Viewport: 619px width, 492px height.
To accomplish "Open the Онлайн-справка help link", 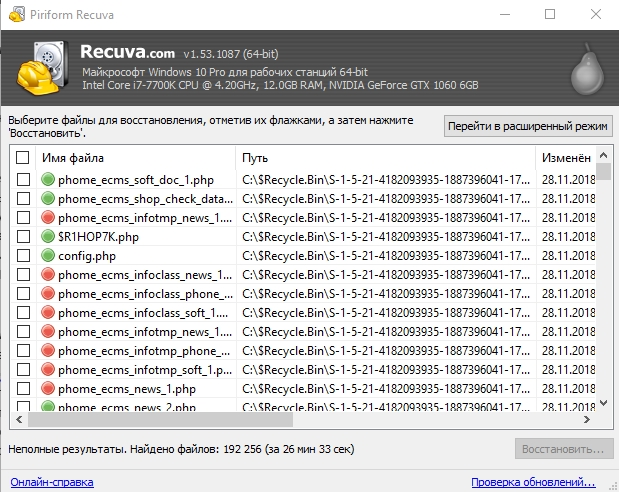I will (51, 482).
